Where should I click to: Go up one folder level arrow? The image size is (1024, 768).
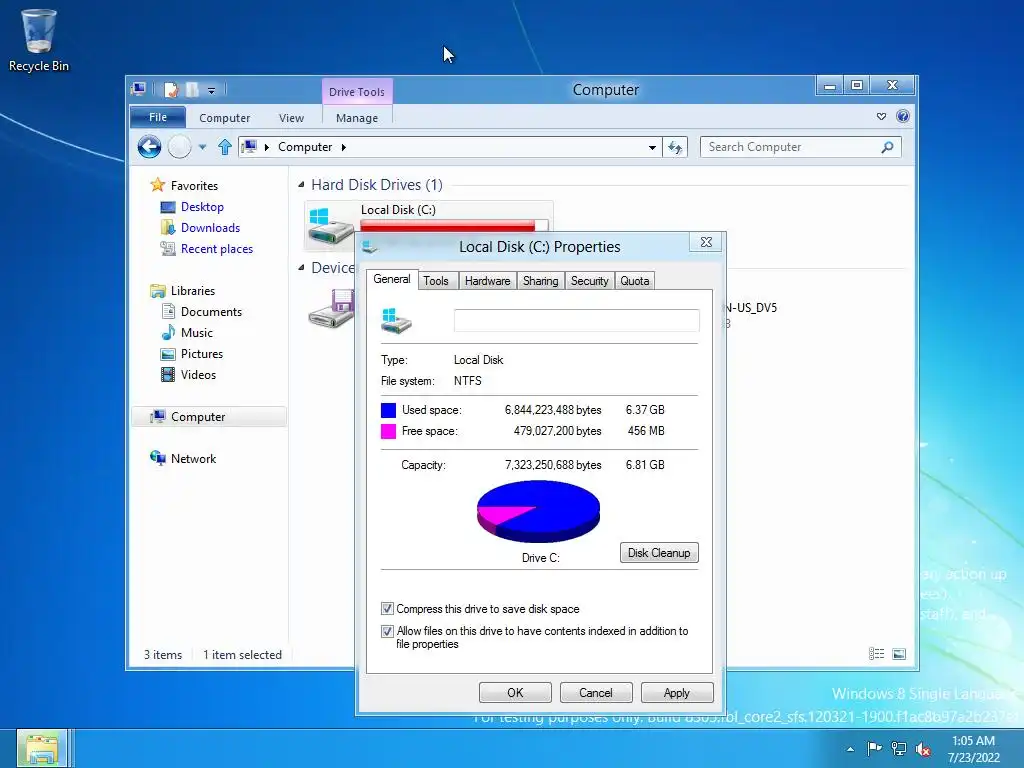coord(225,147)
